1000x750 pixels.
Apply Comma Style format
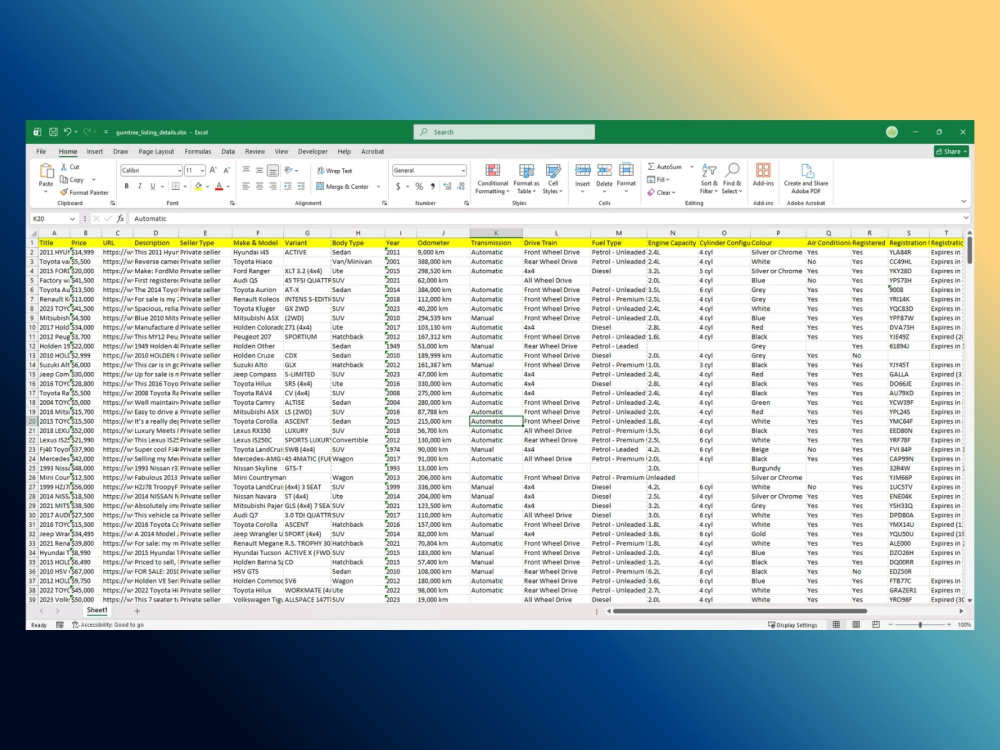432,186
